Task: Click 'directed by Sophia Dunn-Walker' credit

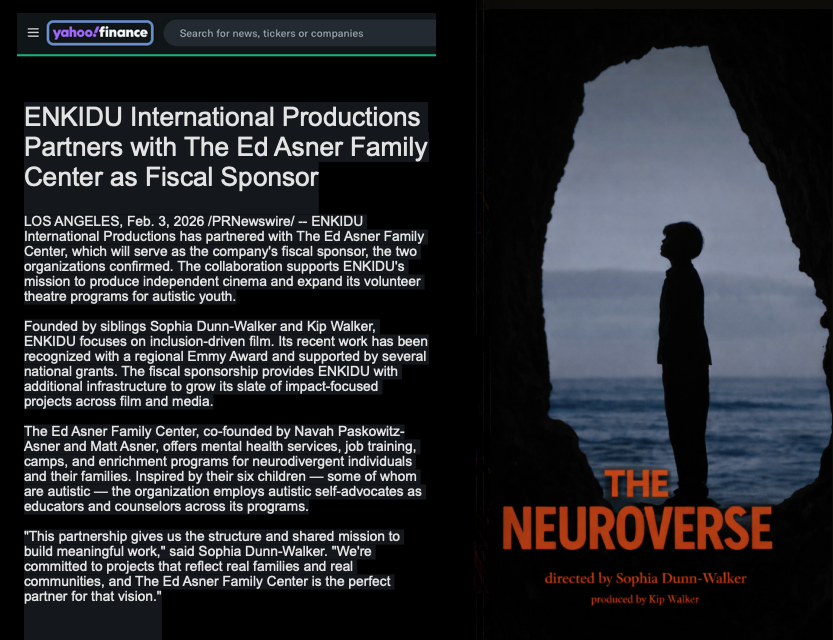Action: tap(645, 578)
